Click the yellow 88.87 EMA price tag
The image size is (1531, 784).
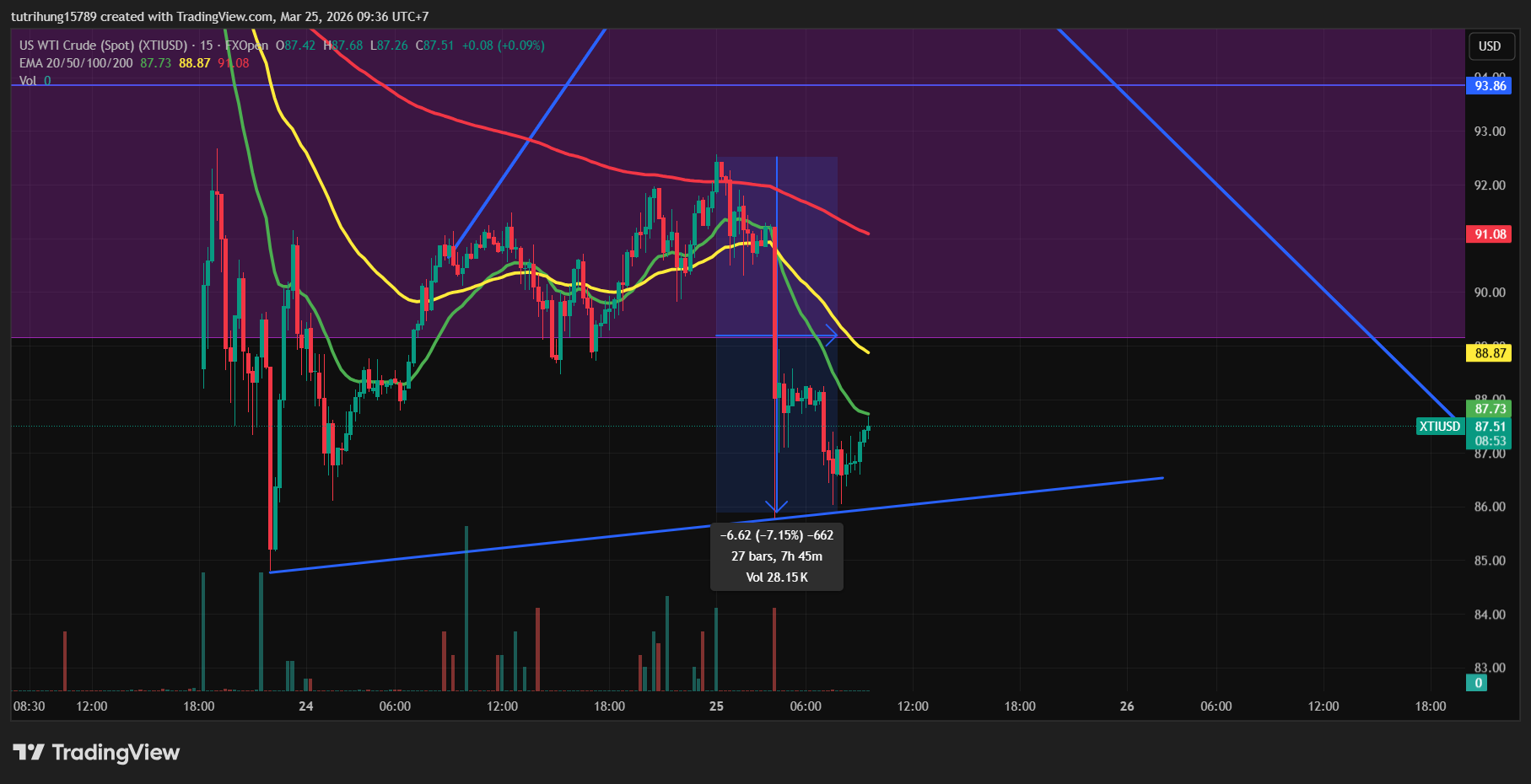click(x=1490, y=353)
